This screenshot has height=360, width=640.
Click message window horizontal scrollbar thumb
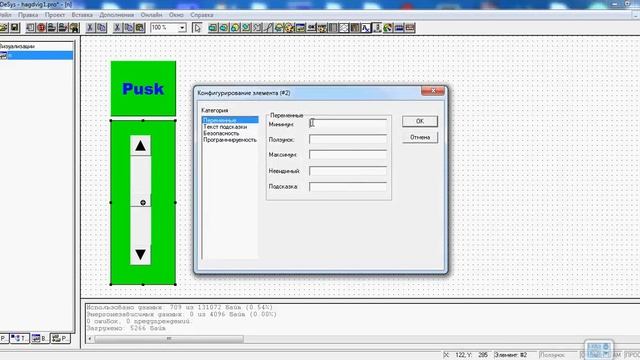click(x=169, y=339)
